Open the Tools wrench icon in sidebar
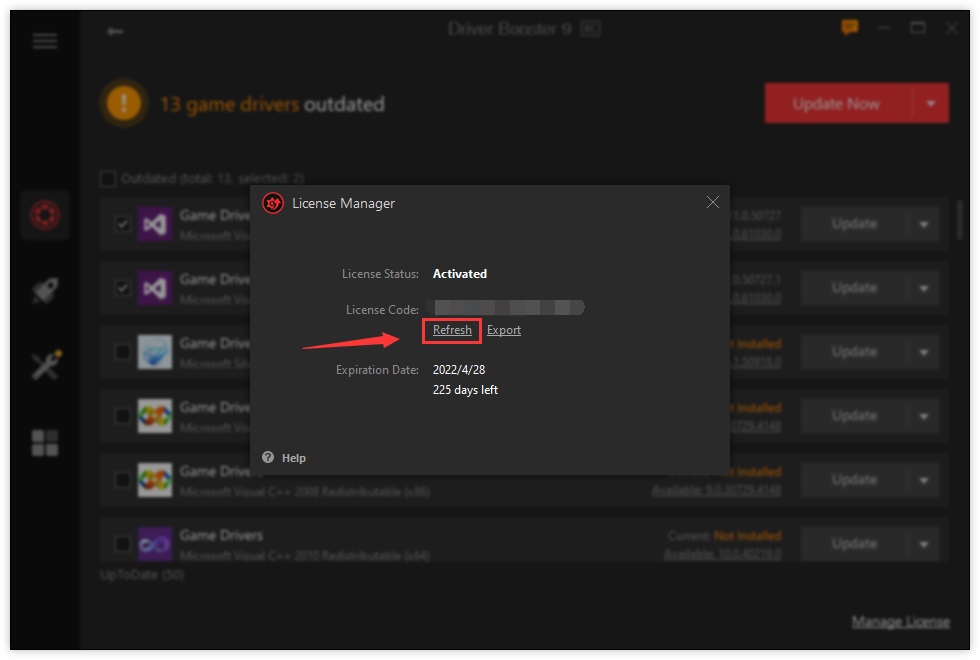 point(46,365)
